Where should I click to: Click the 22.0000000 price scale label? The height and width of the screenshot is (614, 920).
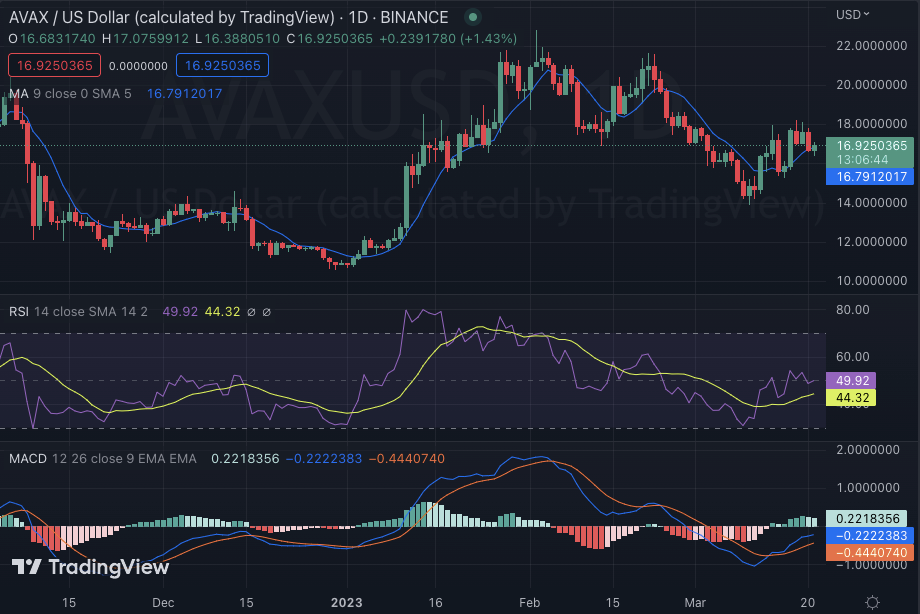871,46
